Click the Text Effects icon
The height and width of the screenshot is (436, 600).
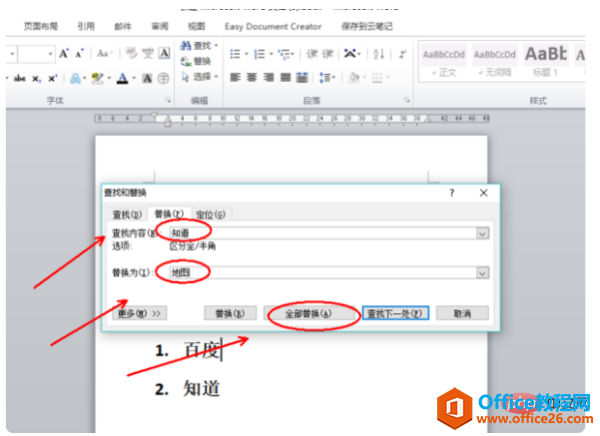(x=76, y=79)
